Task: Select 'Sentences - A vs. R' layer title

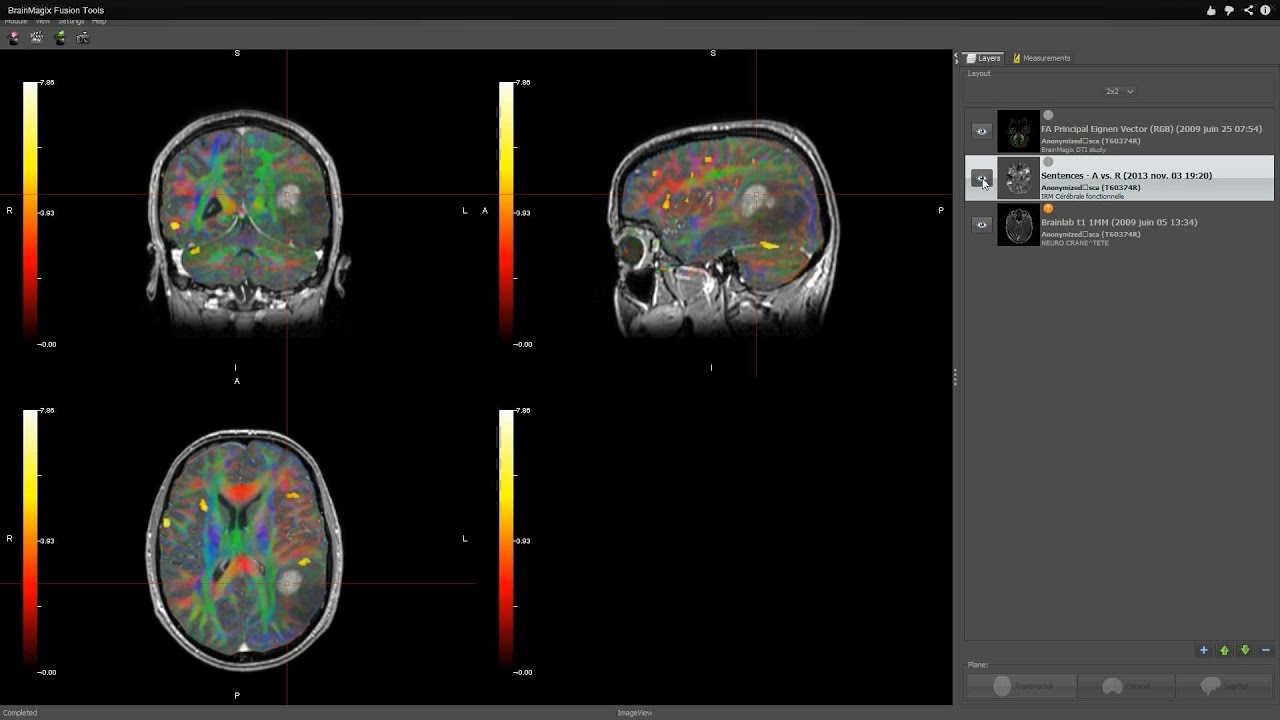Action: click(x=1126, y=176)
